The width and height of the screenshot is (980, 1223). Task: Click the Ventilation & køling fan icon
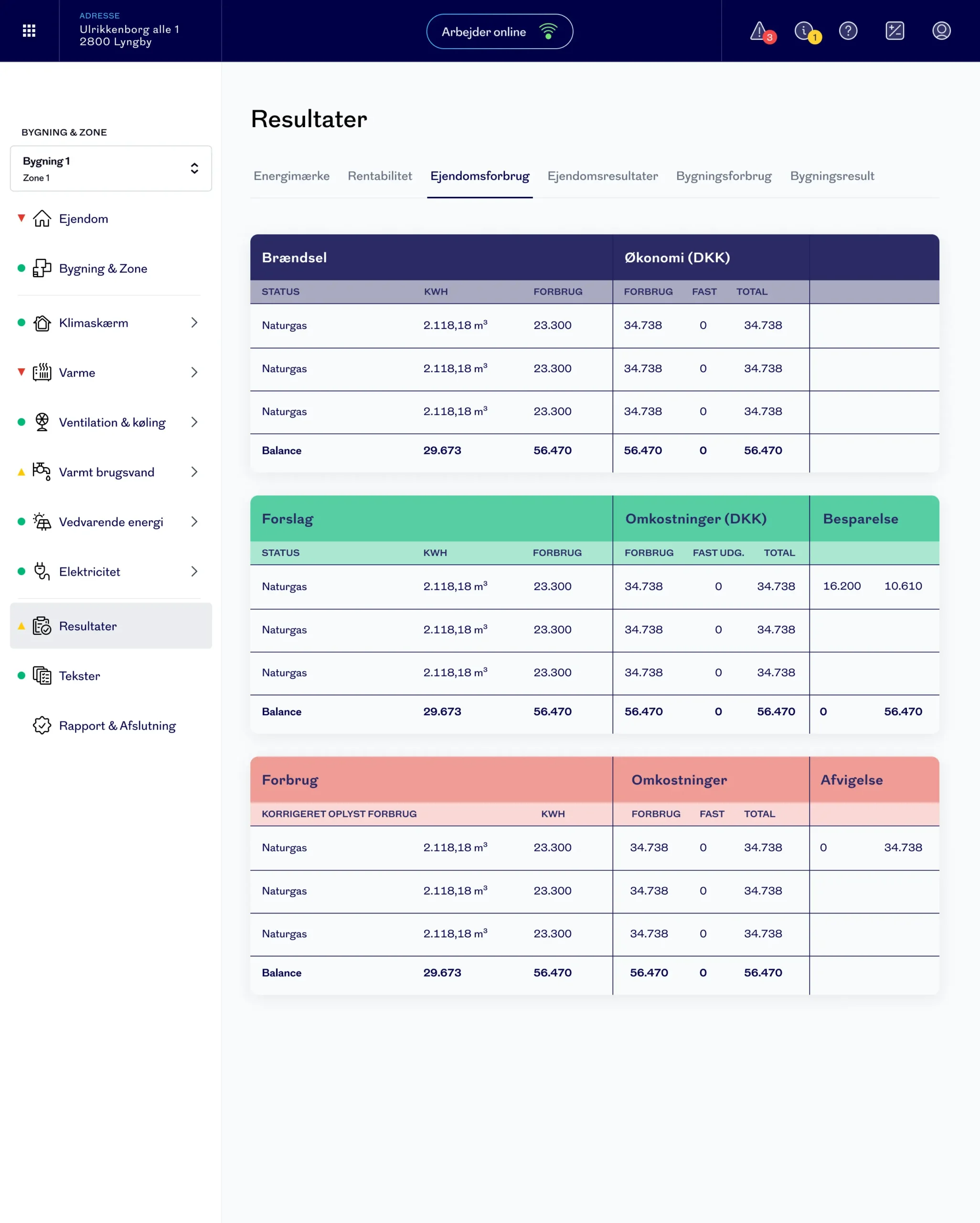click(x=42, y=422)
